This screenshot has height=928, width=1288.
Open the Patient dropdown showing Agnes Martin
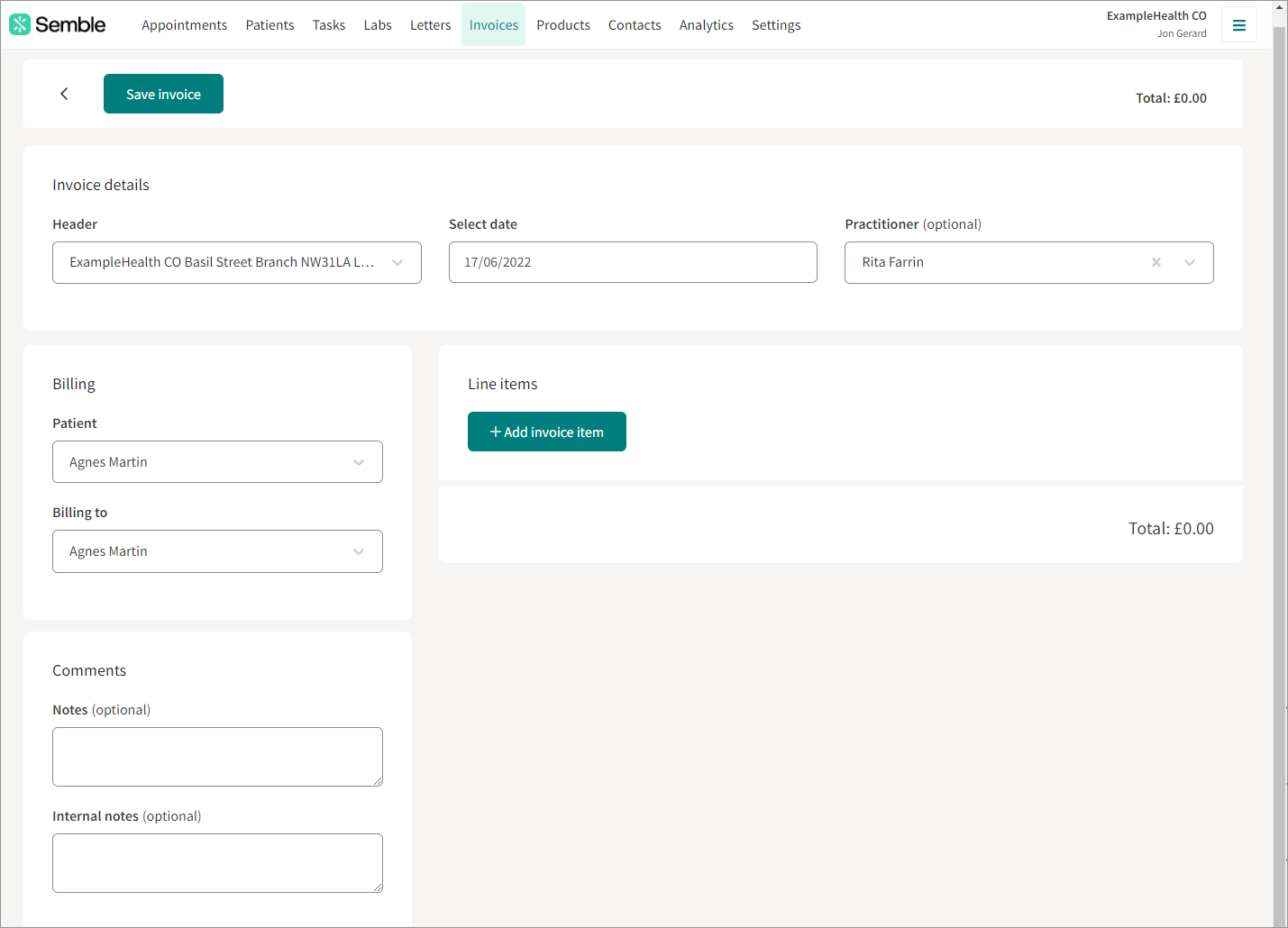coord(217,462)
